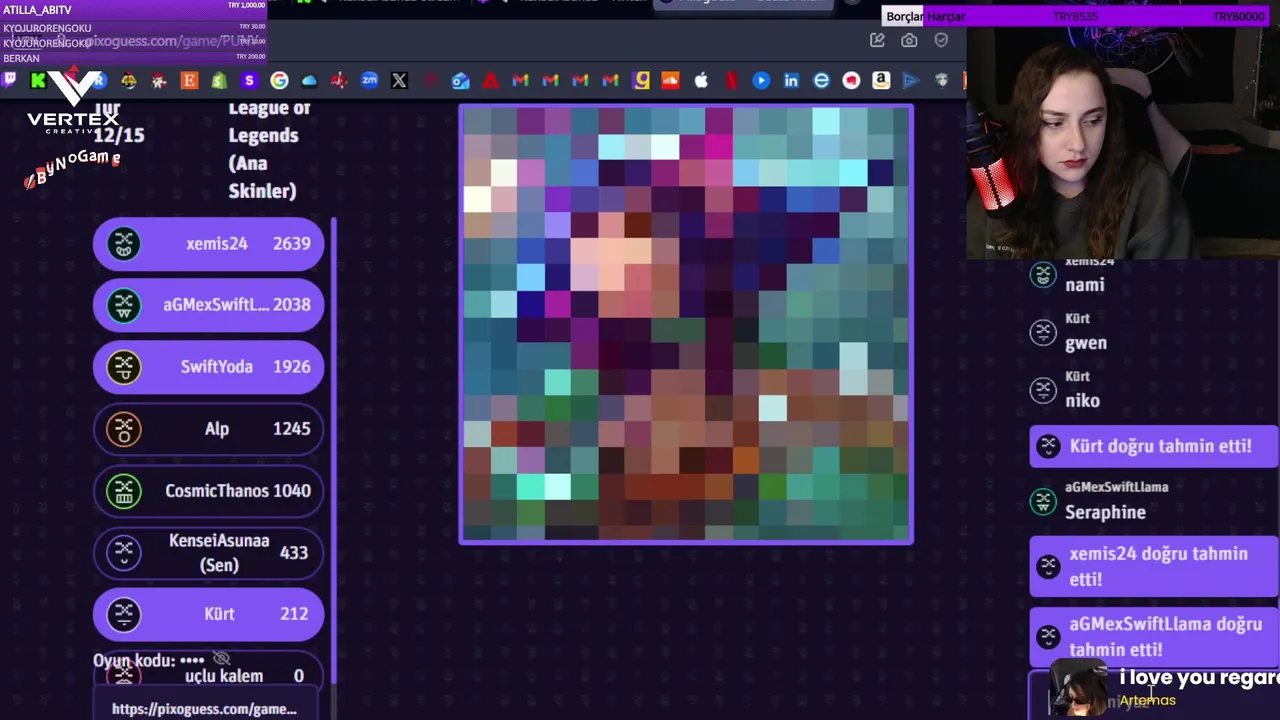The image size is (1280, 720).
Task: Open the SoundCloud bookmark icon
Action: (671, 80)
